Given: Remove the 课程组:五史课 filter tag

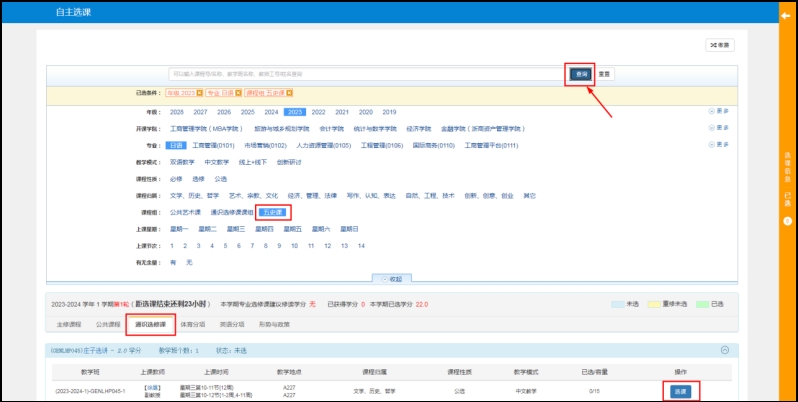Looking at the screenshot, I should point(288,93).
